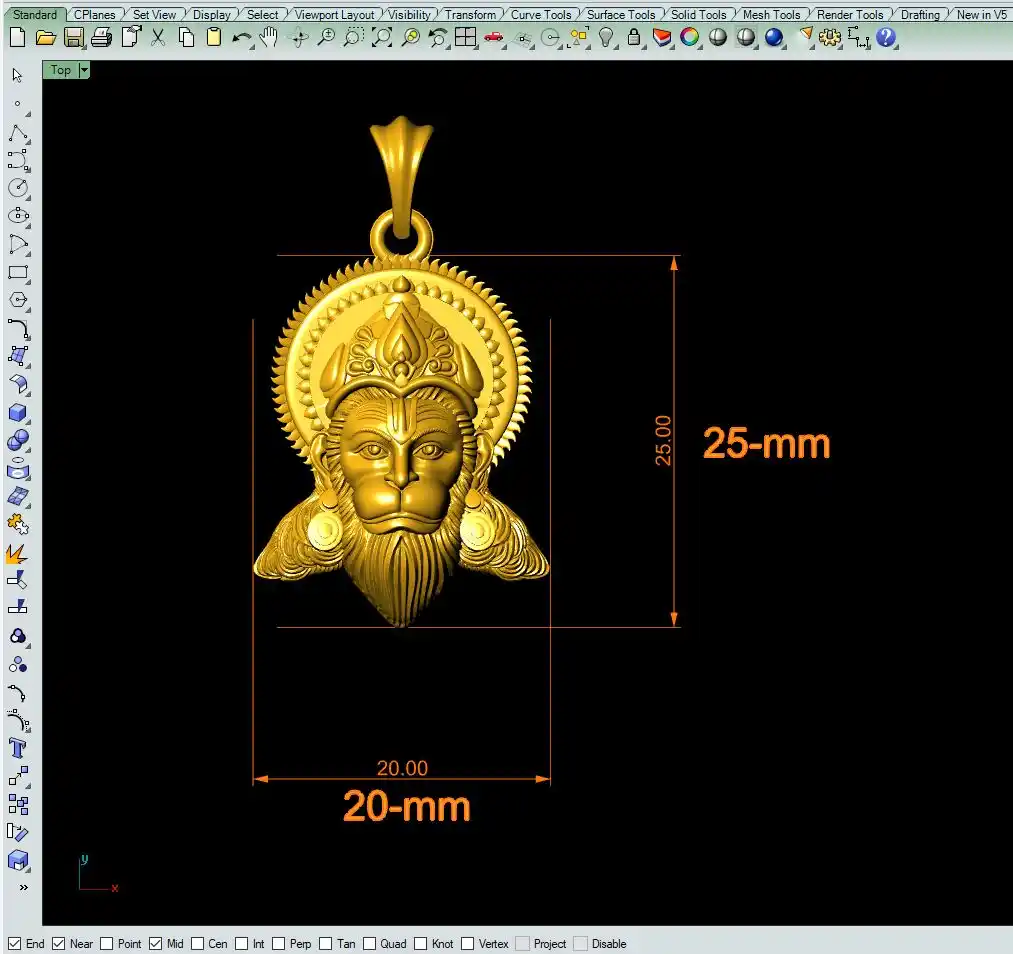Select the Text object tool
Viewport: 1013px width, 954px height.
coord(17,748)
